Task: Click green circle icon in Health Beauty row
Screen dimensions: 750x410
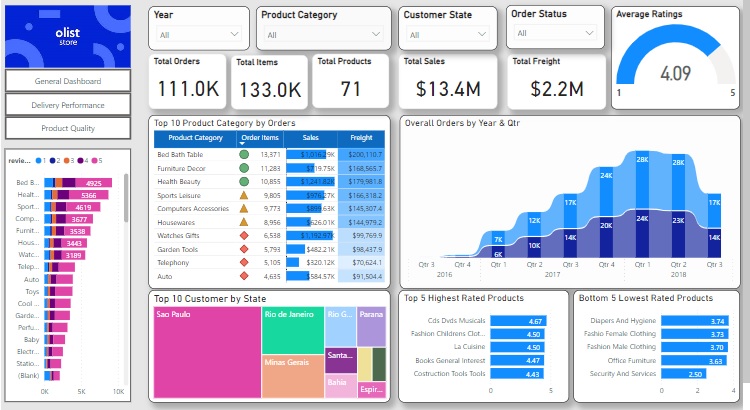Action: pos(244,182)
